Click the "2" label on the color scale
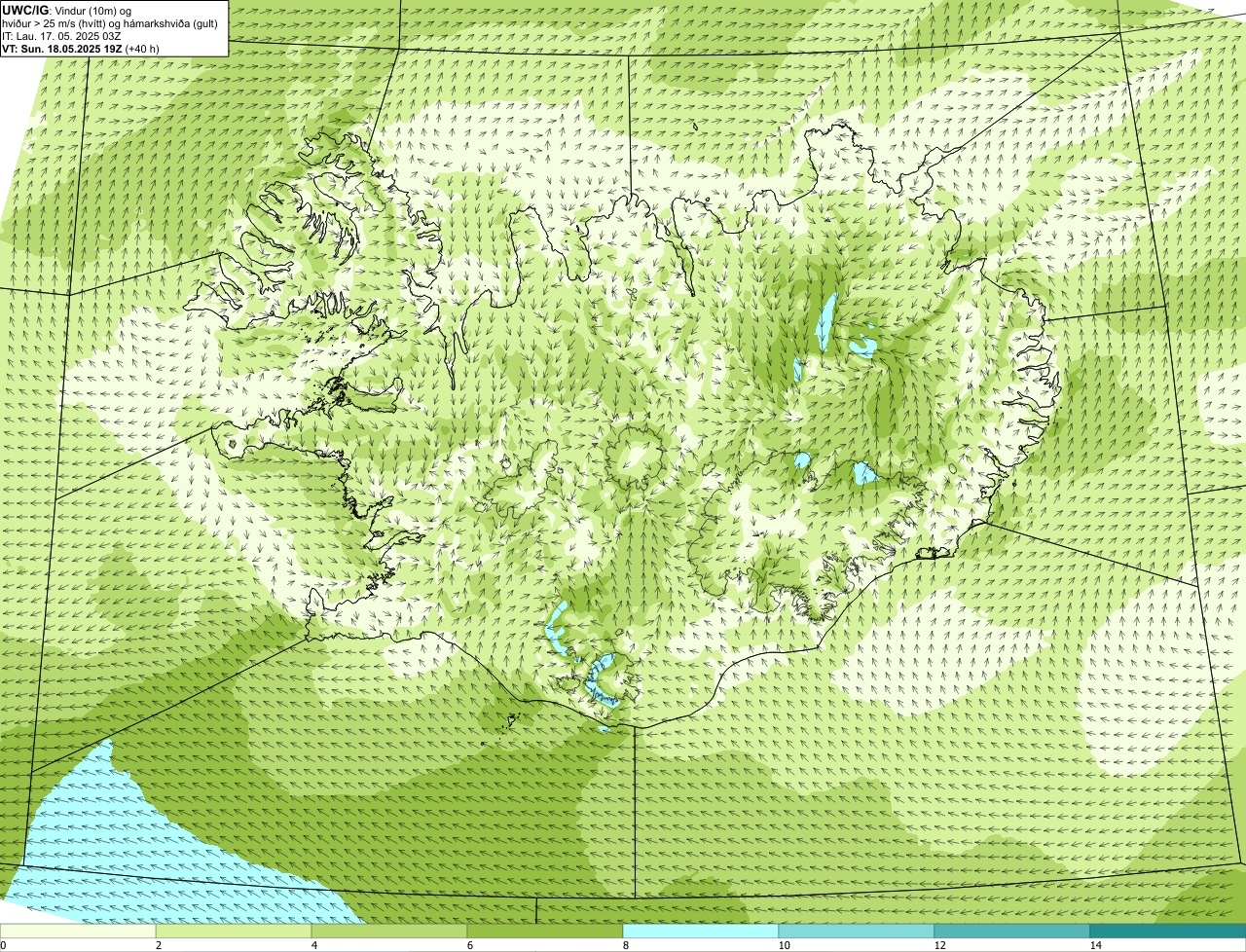Screen dimensions: 1246x952 pyautogui.click(x=158, y=945)
